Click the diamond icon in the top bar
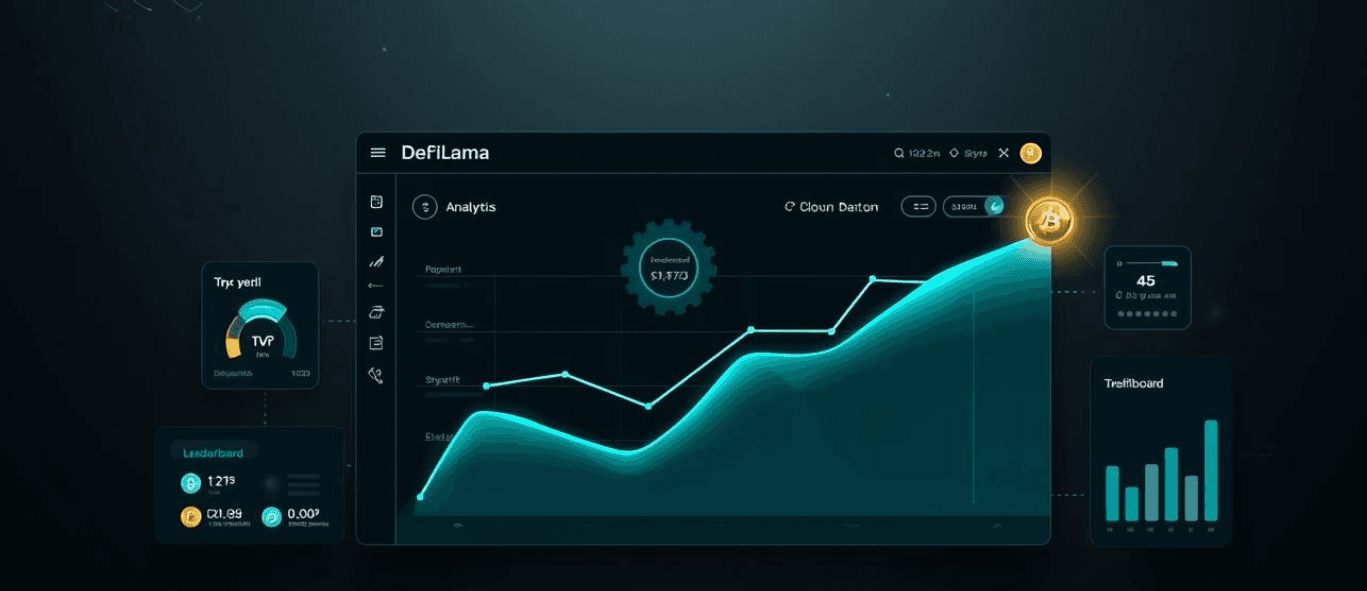 tap(955, 153)
